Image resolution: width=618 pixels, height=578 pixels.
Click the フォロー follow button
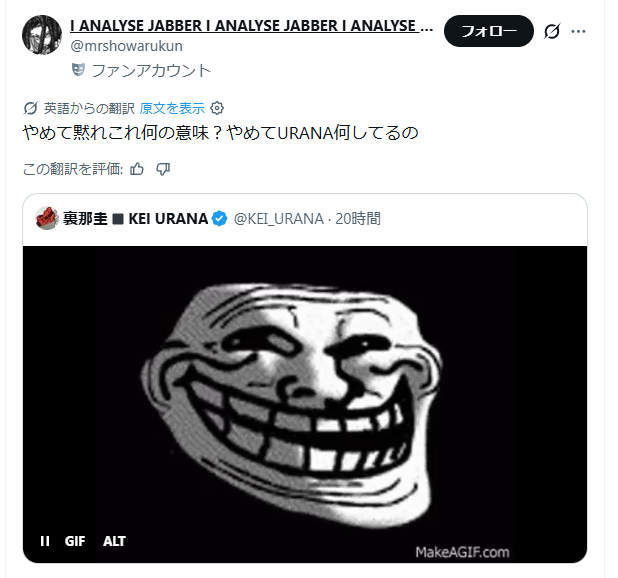point(489,31)
